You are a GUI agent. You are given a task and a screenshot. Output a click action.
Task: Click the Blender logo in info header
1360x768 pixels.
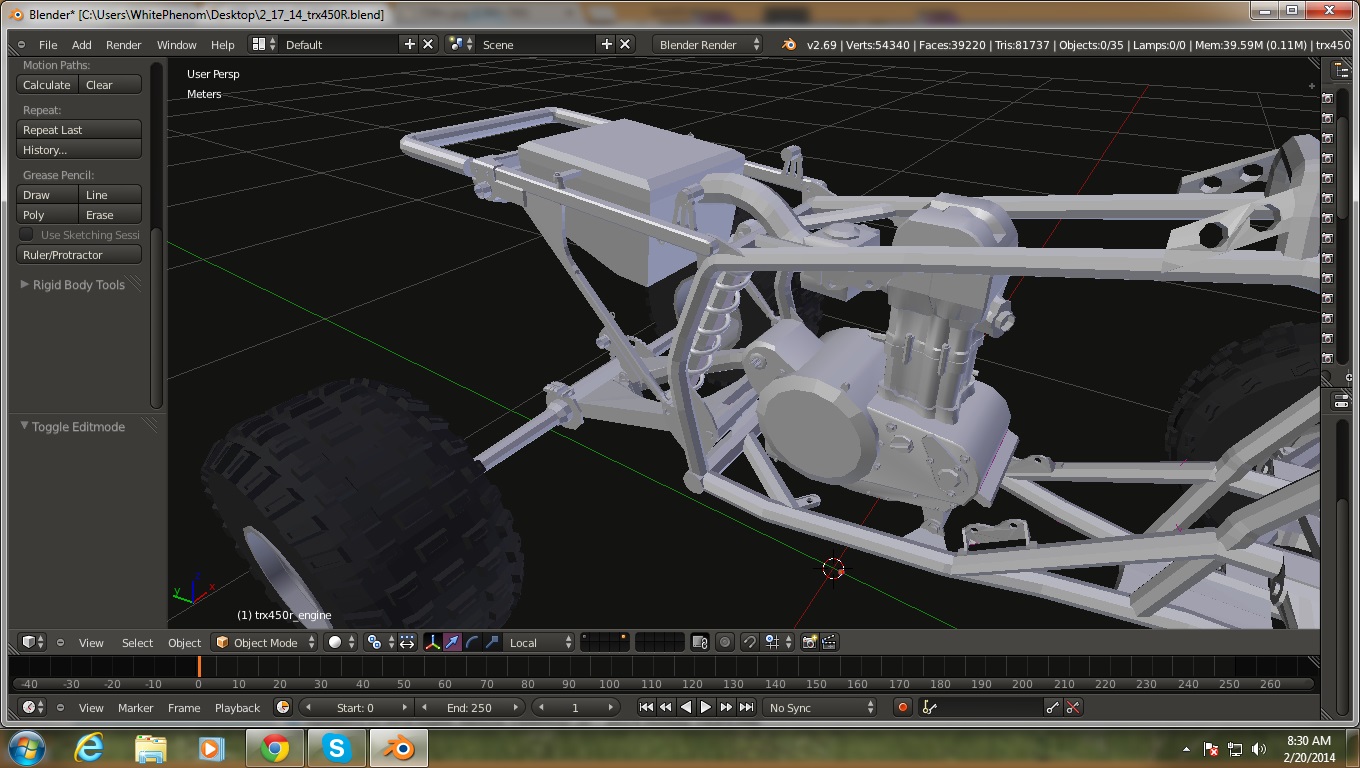pyautogui.click(x=789, y=44)
